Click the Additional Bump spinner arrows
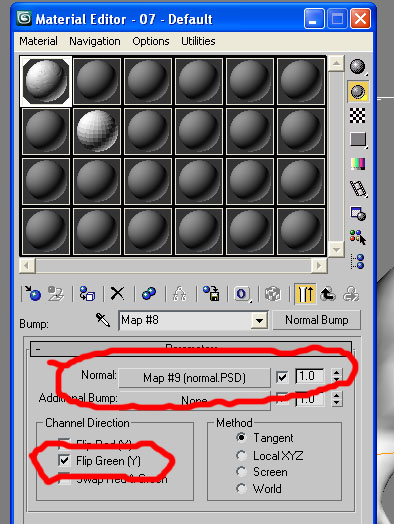 337,399
